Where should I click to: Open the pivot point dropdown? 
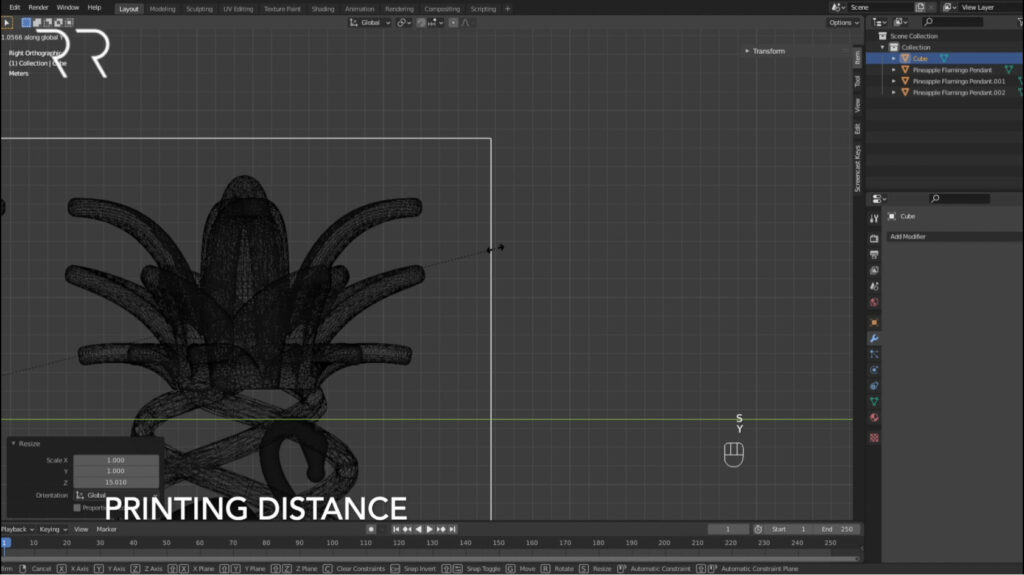click(x=404, y=23)
